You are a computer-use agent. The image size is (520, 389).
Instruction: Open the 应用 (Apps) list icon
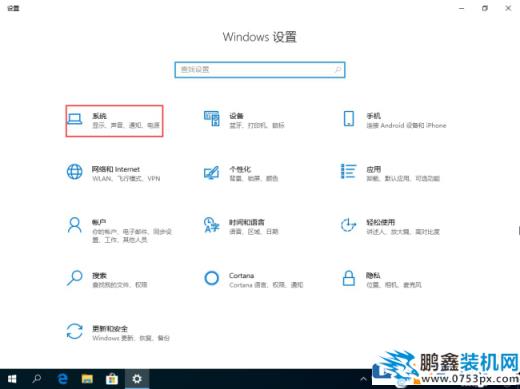[x=349, y=171]
